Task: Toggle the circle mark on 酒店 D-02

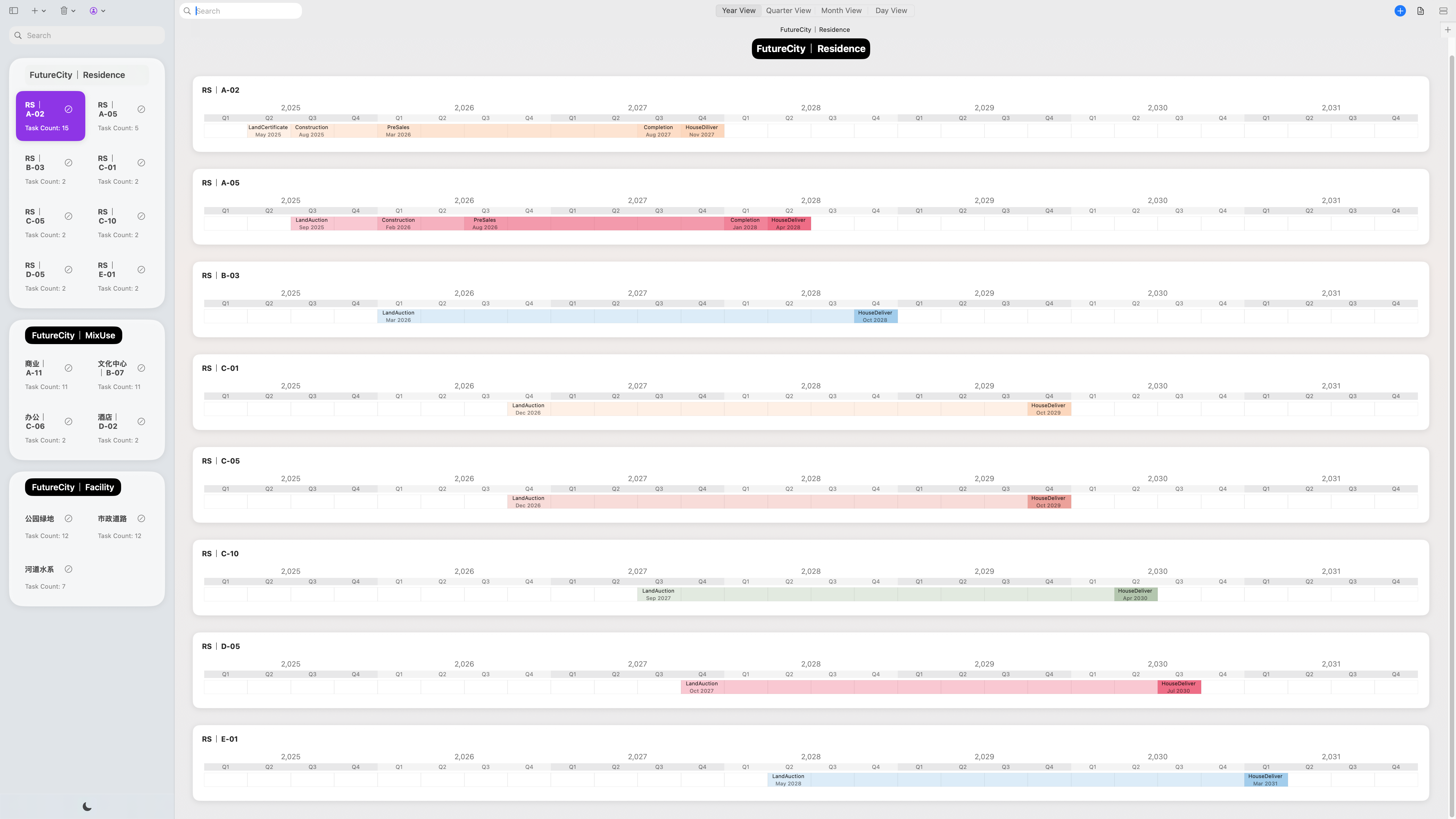Action: click(x=141, y=422)
